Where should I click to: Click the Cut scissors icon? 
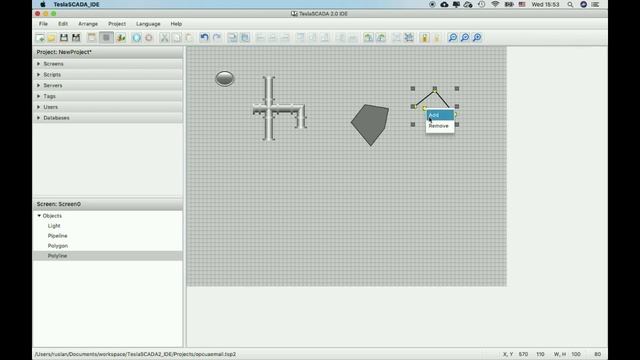point(164,38)
